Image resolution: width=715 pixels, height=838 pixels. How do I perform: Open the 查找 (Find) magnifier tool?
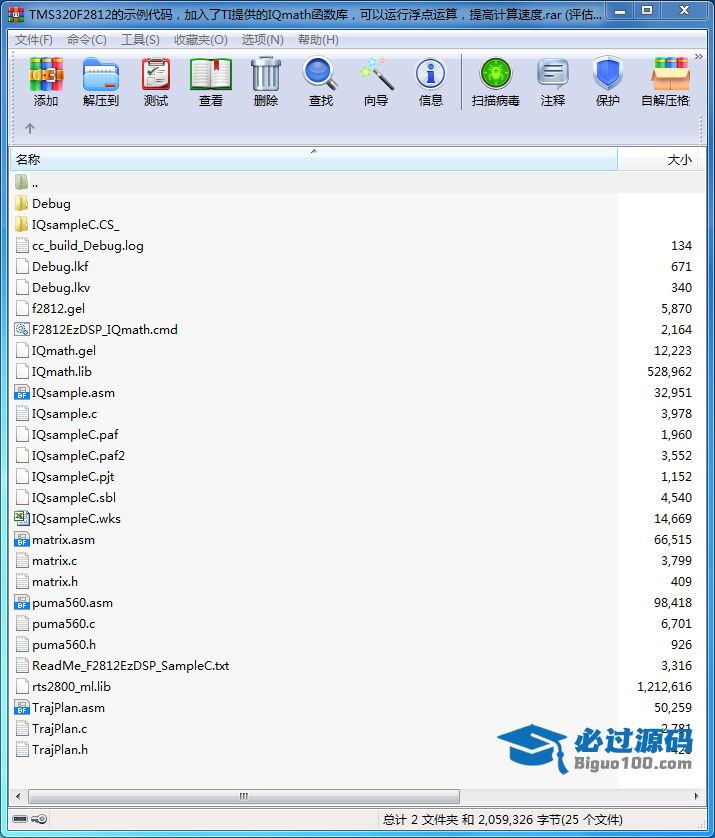[x=320, y=74]
